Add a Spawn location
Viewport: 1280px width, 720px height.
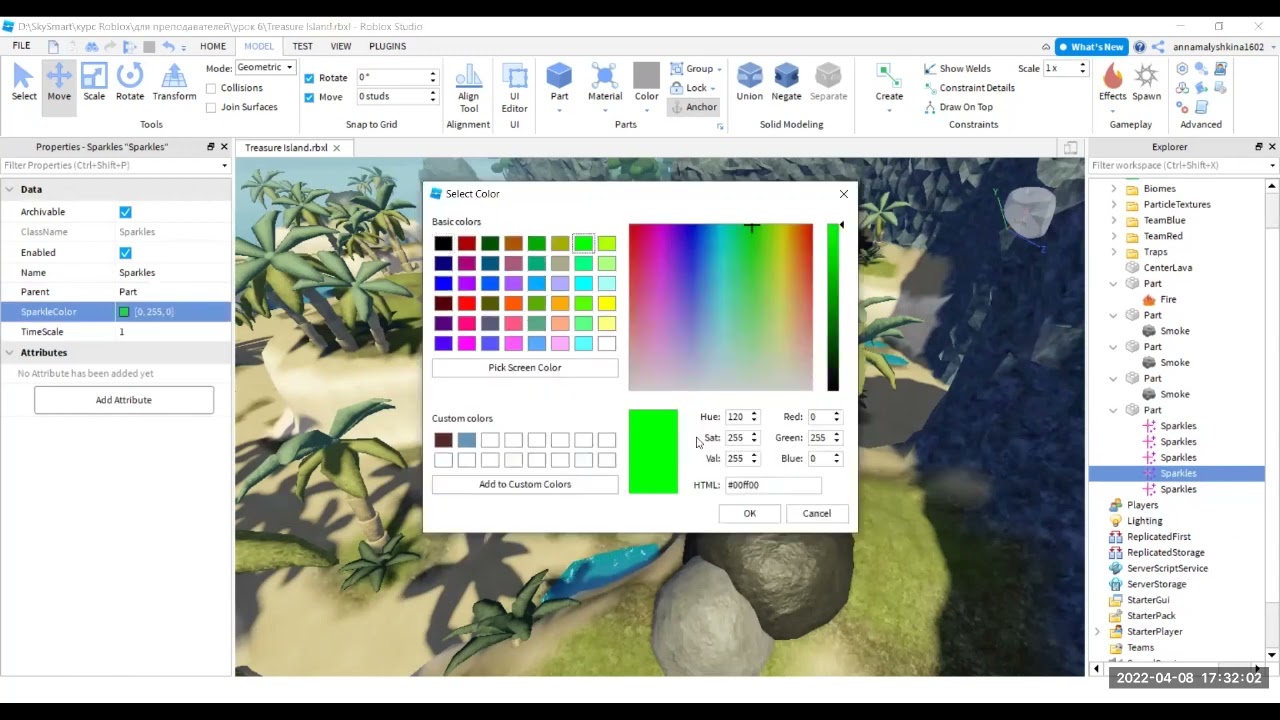[1146, 83]
